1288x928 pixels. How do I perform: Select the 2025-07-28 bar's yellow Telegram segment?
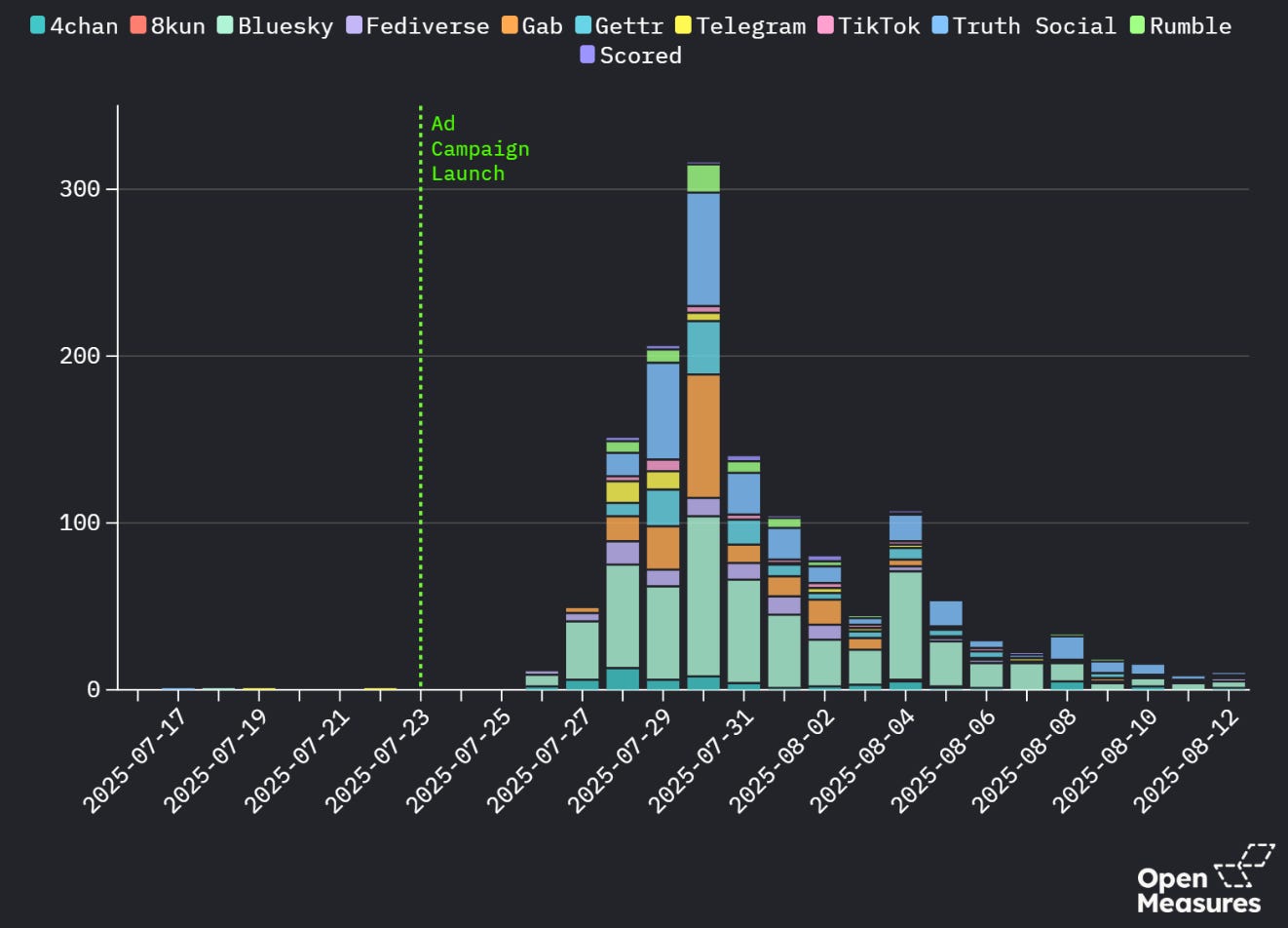pos(623,492)
